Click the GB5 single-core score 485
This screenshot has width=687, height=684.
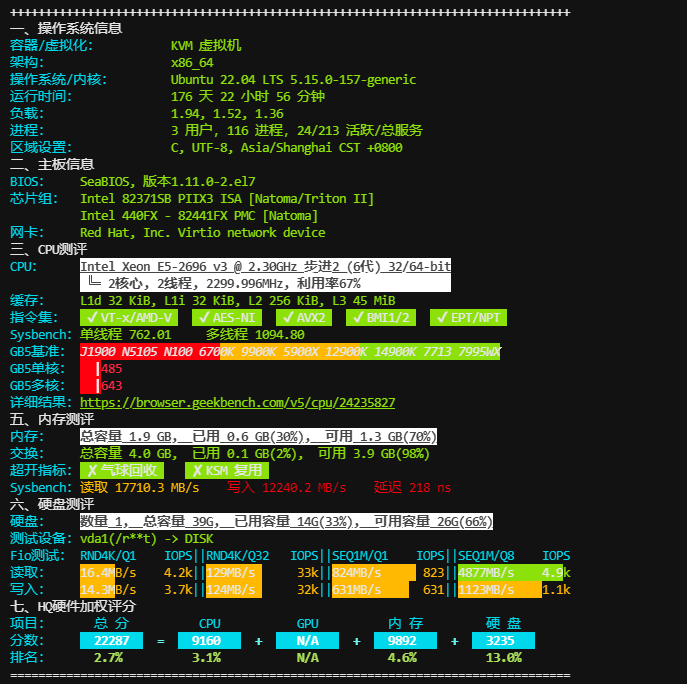(112, 369)
